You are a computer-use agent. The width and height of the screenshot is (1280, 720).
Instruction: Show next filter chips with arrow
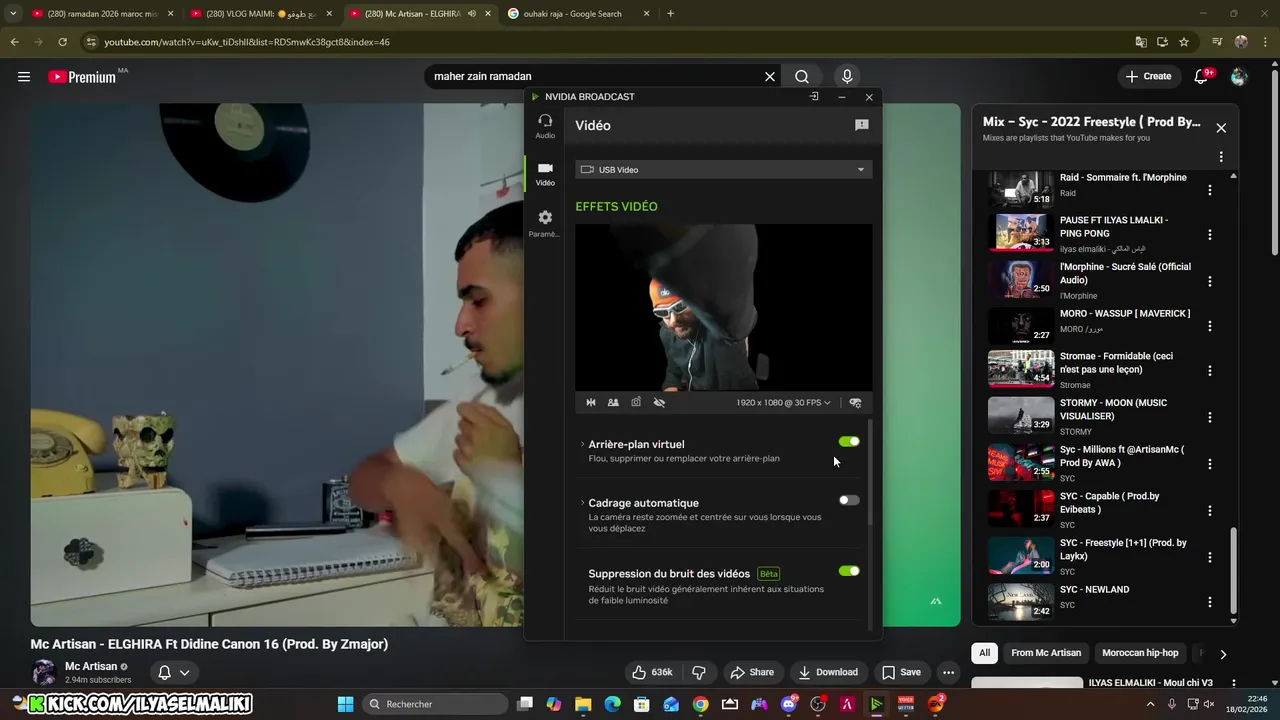(x=1222, y=654)
